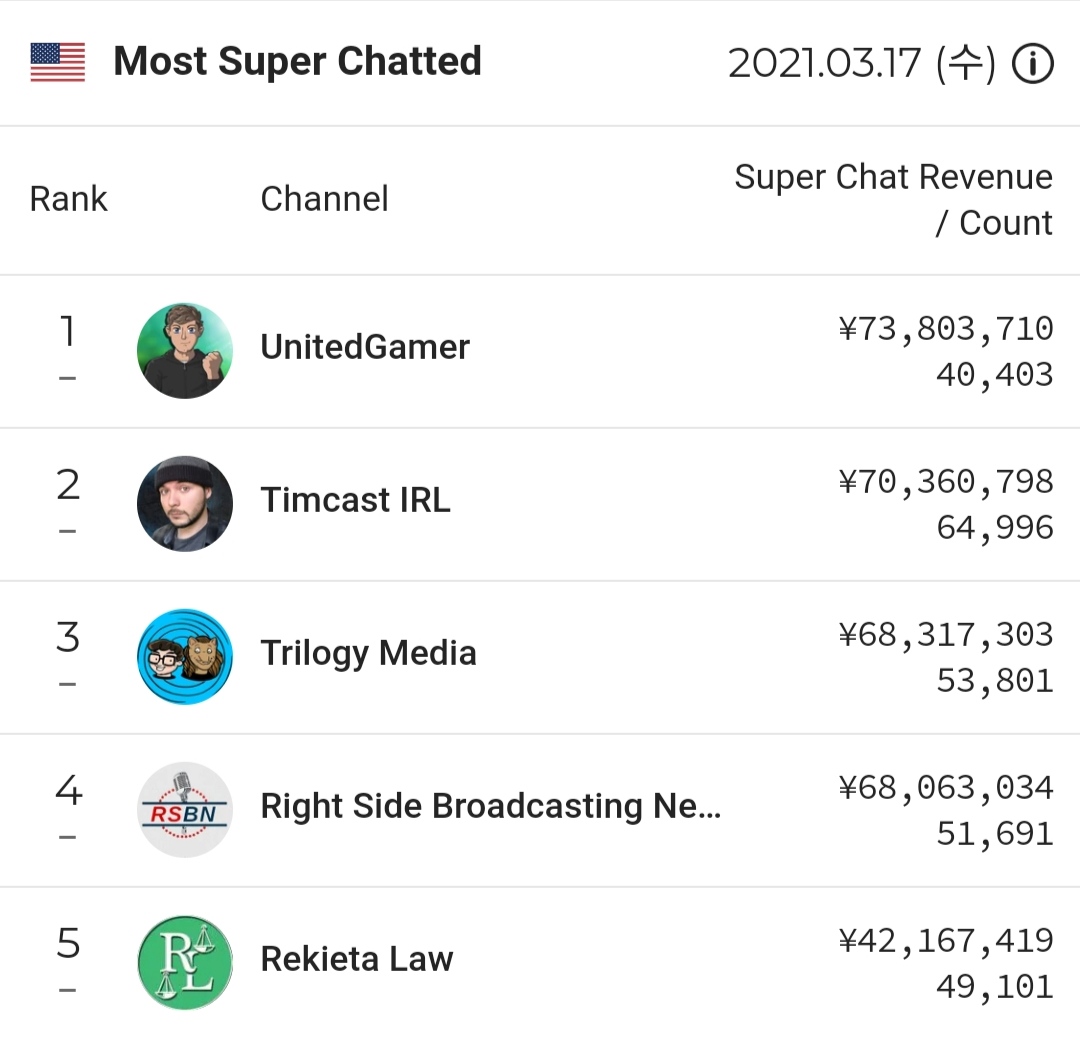
Task: Click Rekieta Law revenue ¥42,167,419
Action: tap(946, 940)
